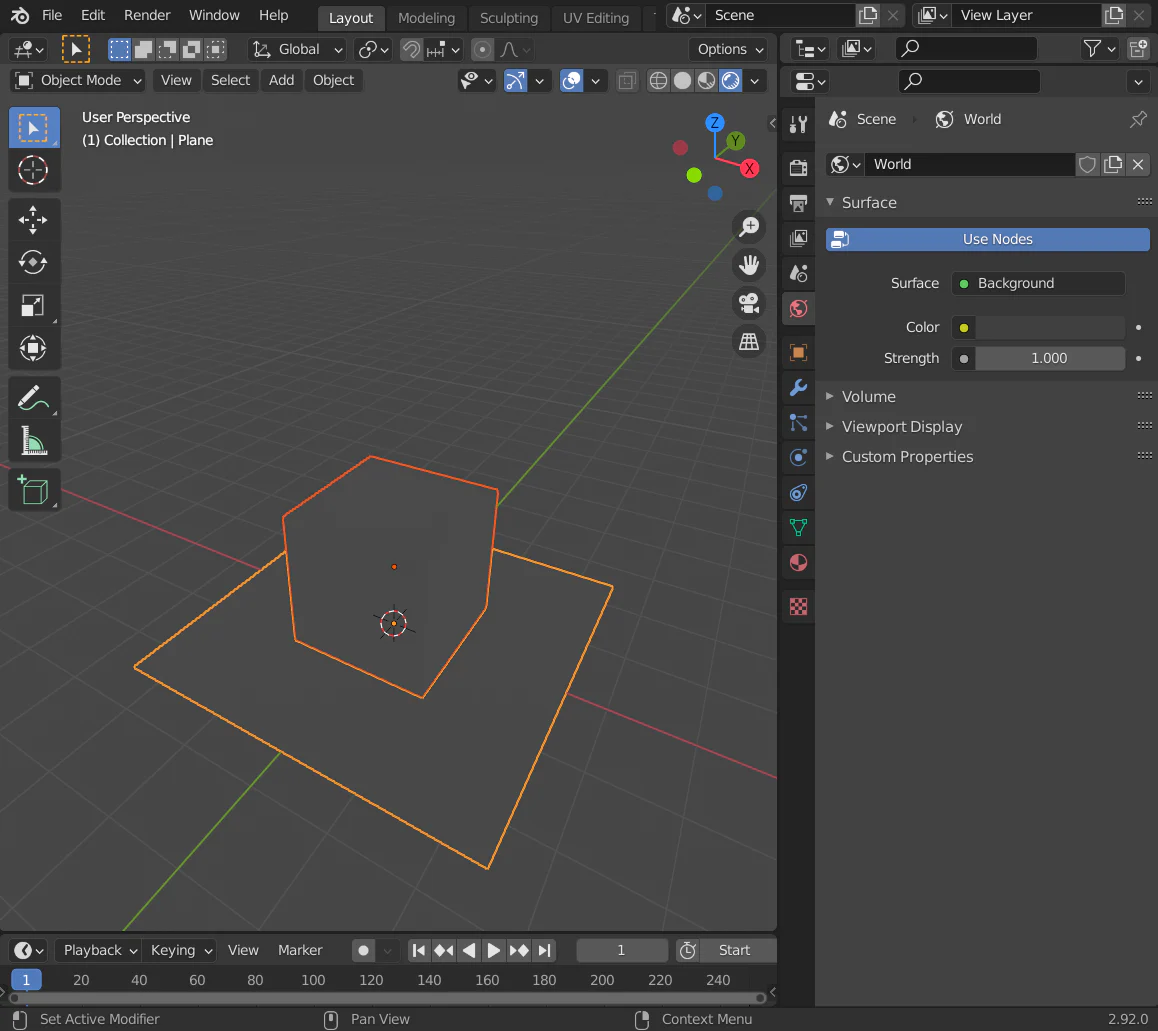Open Global transform orientation dropdown
The width and height of the screenshot is (1158, 1031).
pos(297,49)
